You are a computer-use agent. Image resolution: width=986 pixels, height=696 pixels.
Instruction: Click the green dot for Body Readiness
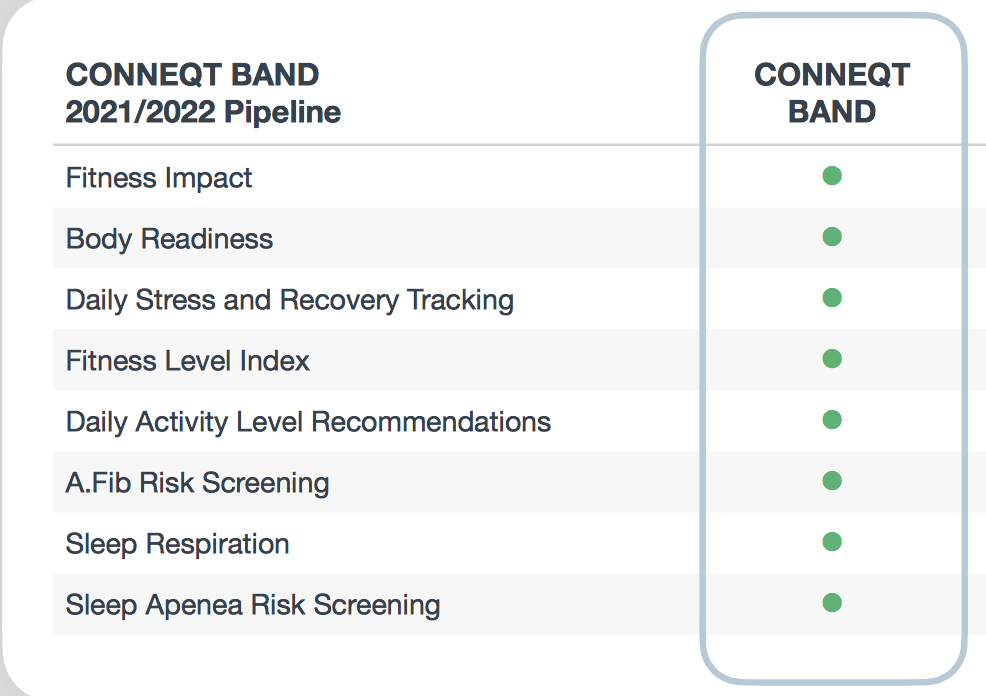click(832, 237)
